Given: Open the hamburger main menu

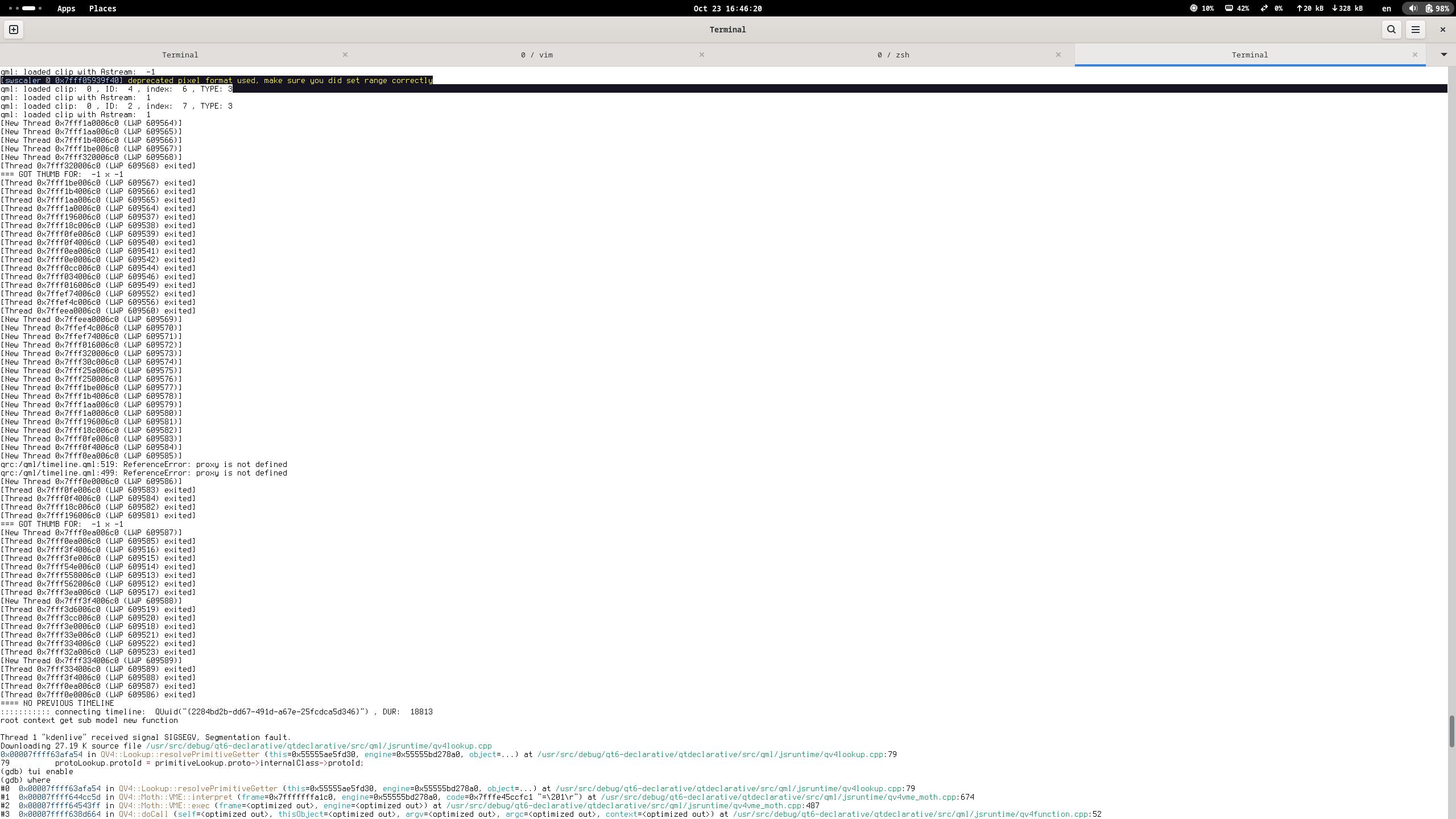Looking at the screenshot, I should click(x=1416, y=30).
